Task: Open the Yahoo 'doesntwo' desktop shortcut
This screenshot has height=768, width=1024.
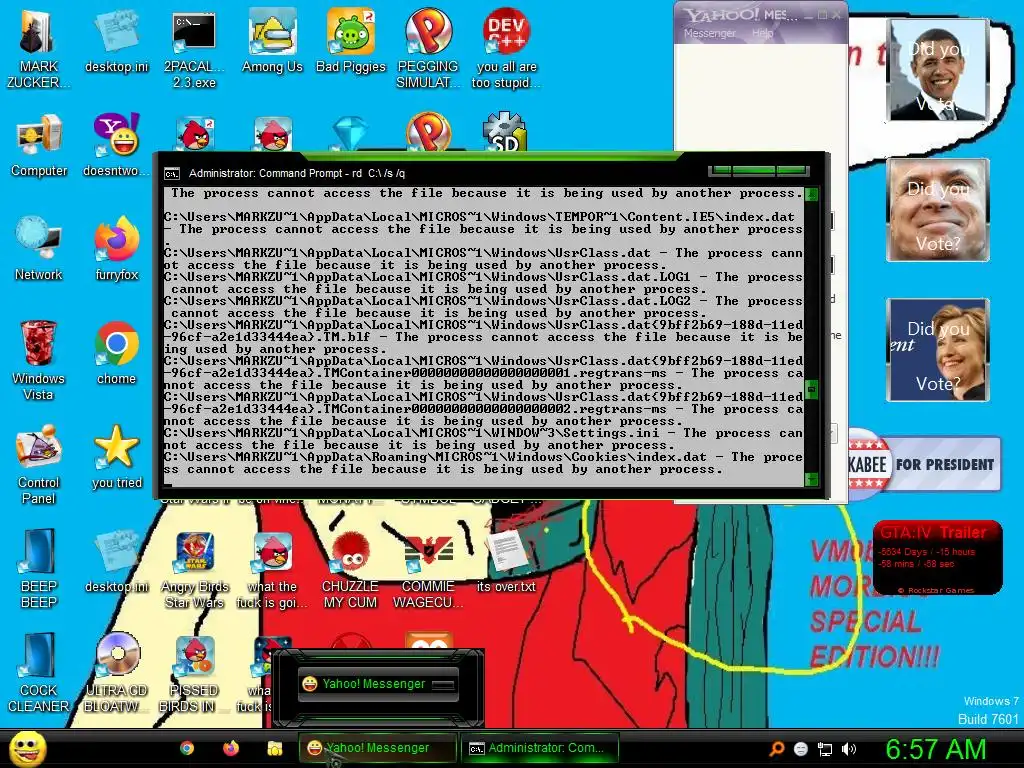Action: pos(116,145)
